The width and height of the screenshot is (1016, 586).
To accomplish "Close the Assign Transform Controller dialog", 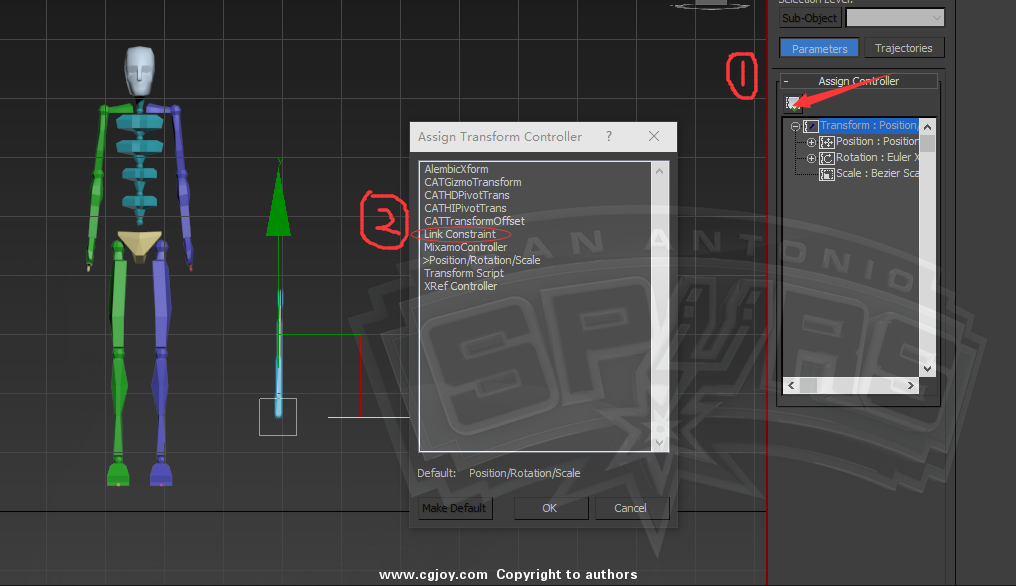I will coord(654,136).
